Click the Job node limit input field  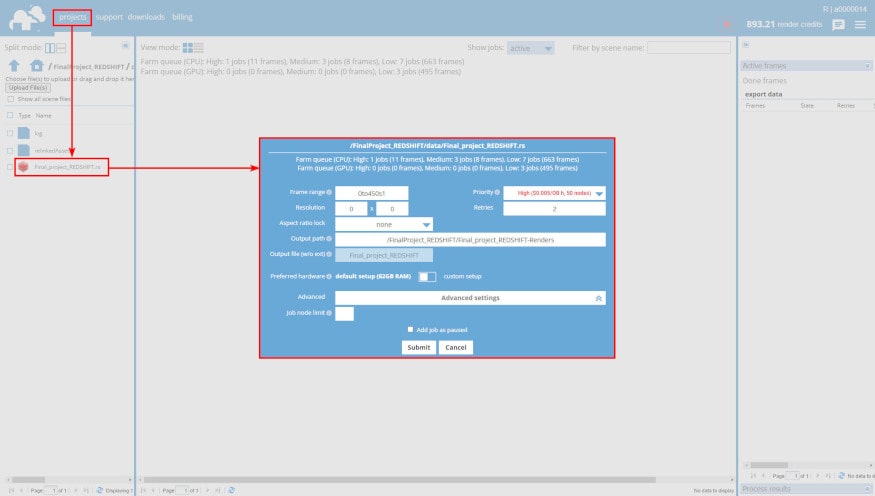tap(344, 314)
